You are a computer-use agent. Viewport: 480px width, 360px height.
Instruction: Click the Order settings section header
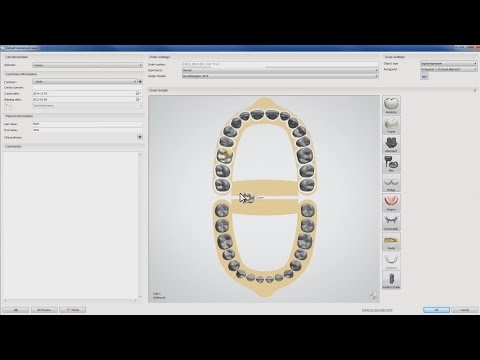click(x=159, y=57)
